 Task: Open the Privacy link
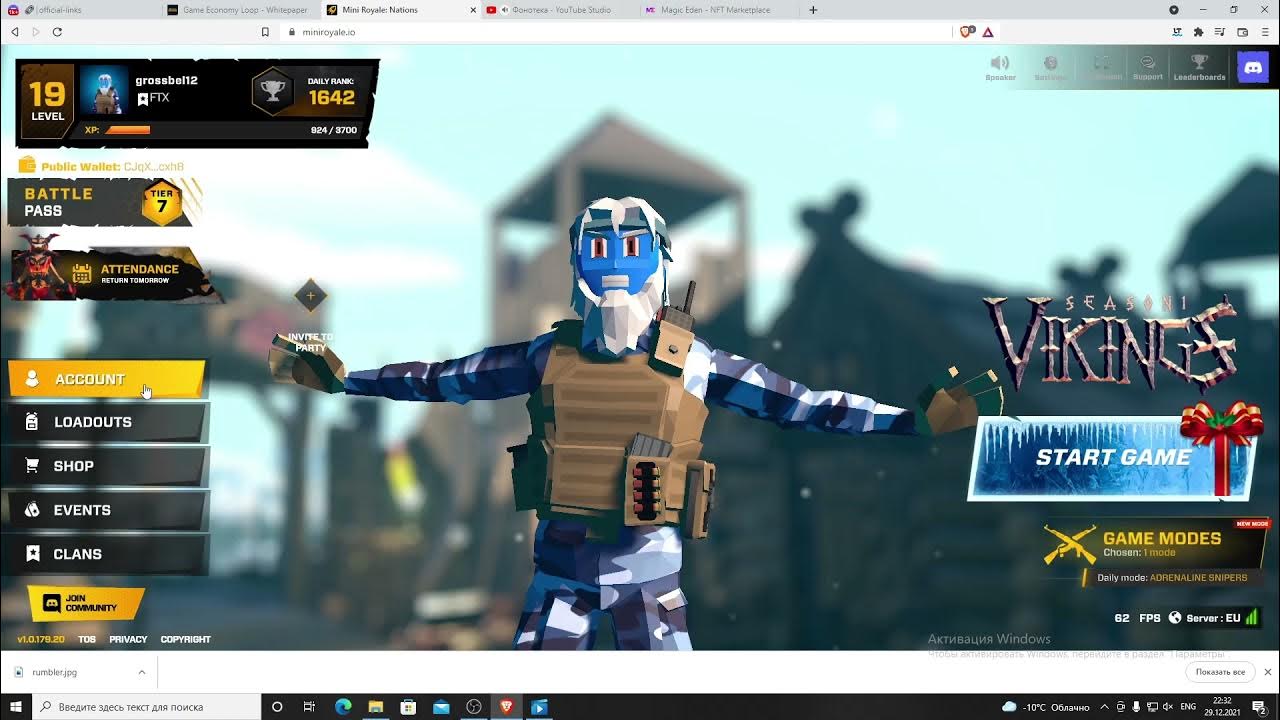point(128,639)
